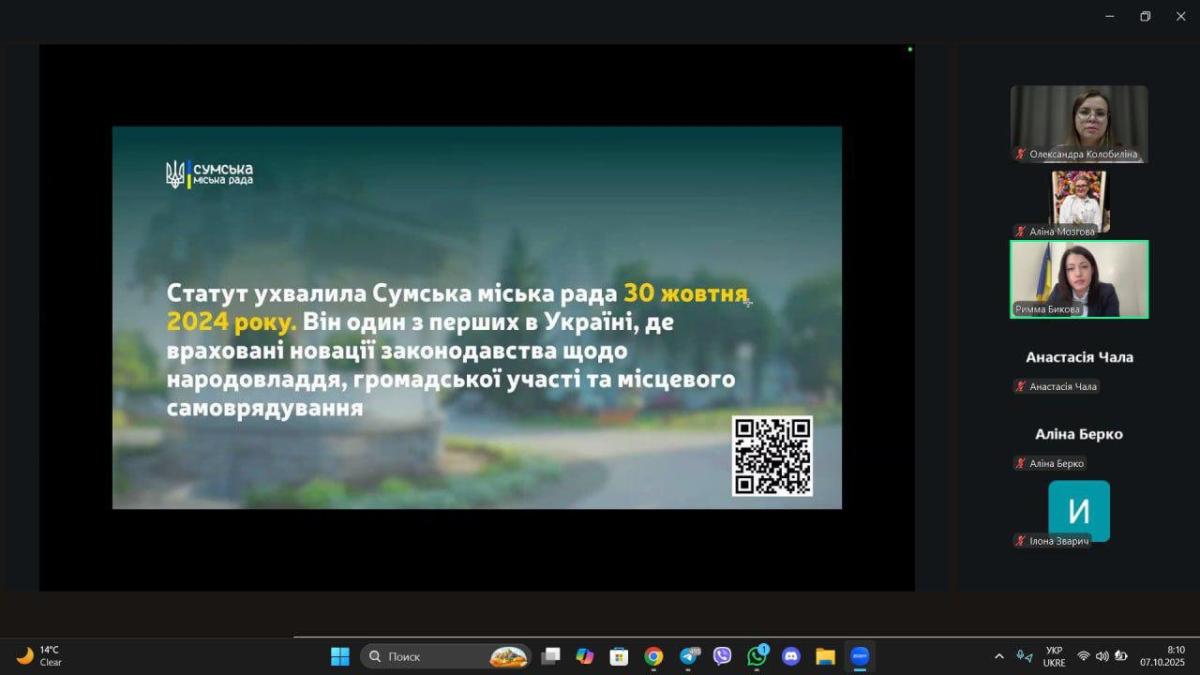Launch Viber from the taskbar

click(723, 656)
